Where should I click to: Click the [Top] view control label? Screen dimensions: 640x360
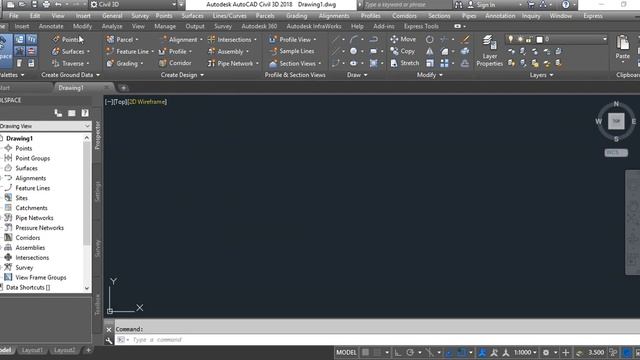click(x=120, y=102)
